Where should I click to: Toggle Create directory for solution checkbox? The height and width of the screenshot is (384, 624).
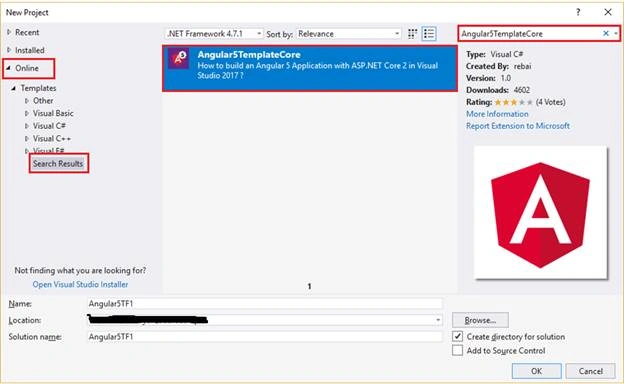[x=458, y=337]
